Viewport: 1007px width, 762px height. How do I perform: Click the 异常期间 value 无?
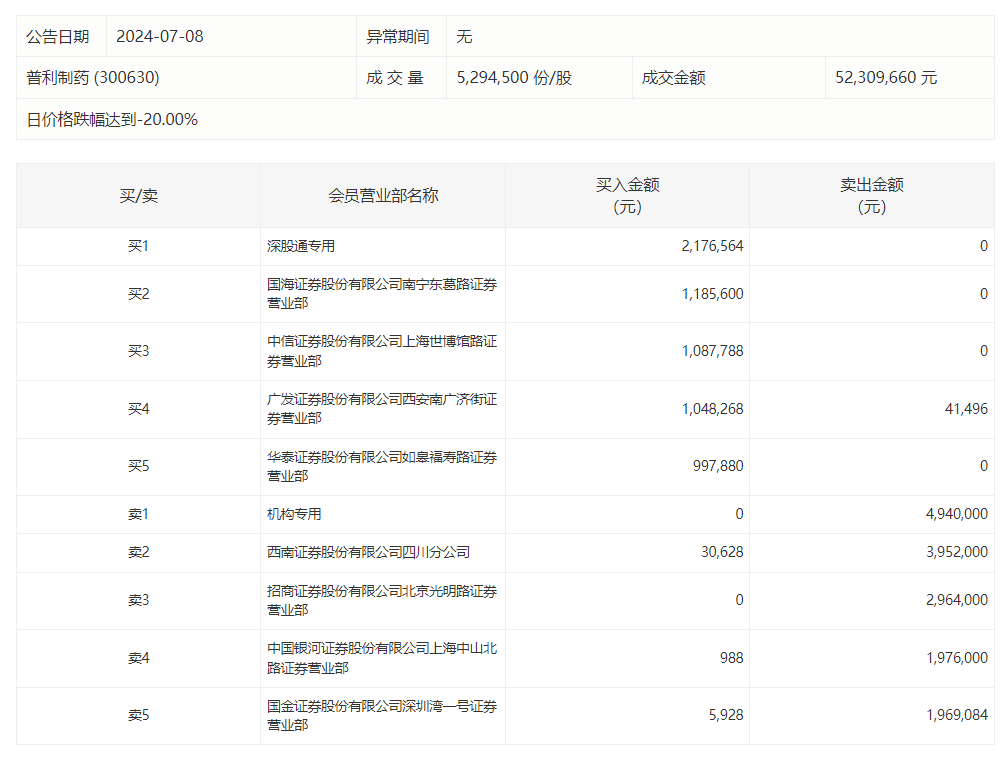[461, 35]
